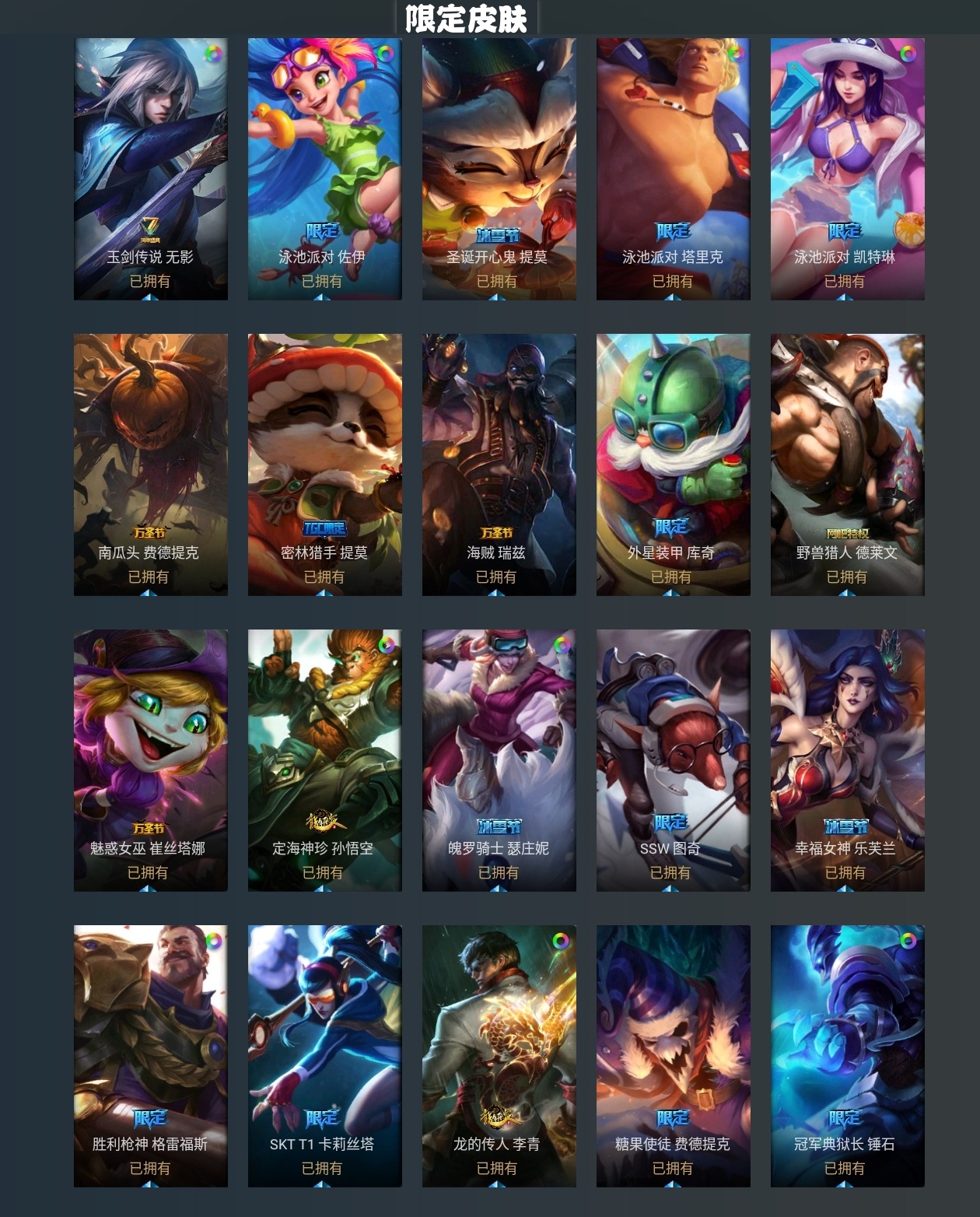980x1217 pixels.
Task: Click the 限定 badge on 外星装甲 库奇
Action: pyautogui.click(x=671, y=528)
